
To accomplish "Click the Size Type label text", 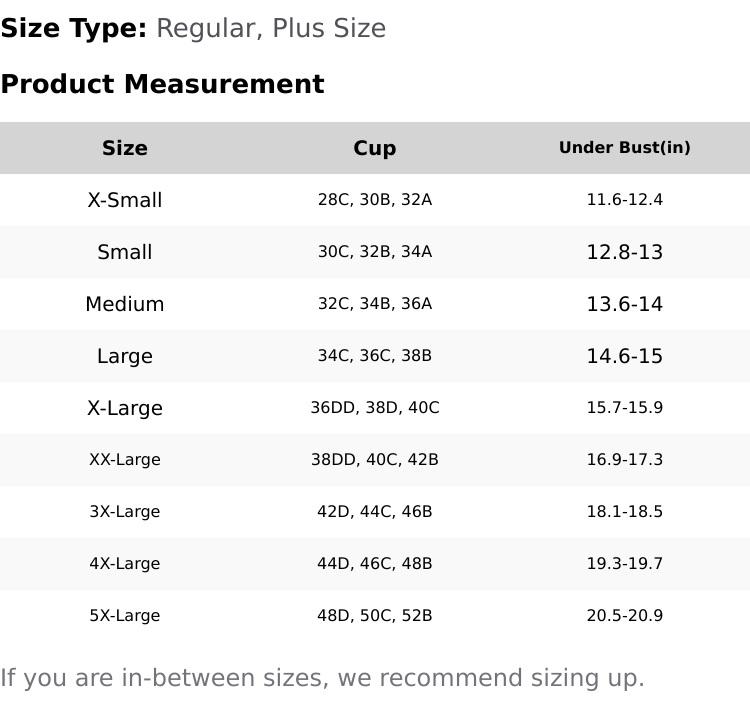I will pyautogui.click(x=74, y=28).
